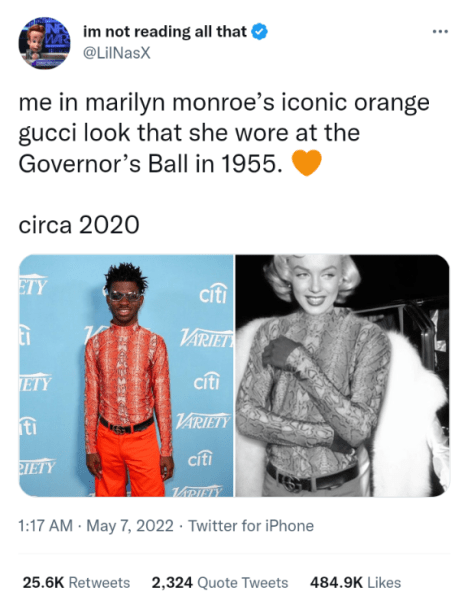The image size is (468, 600).
Task: Open the @LilNasX handle link
Action: (117, 53)
